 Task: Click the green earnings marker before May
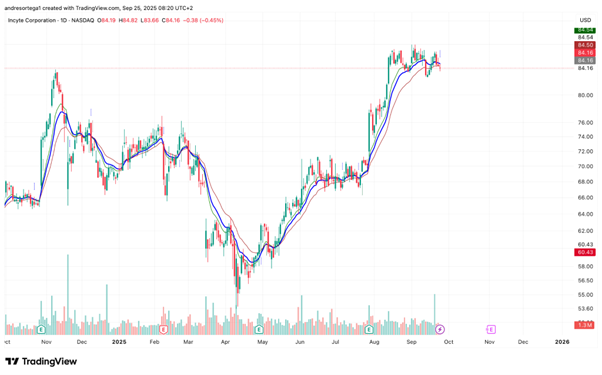click(x=259, y=329)
